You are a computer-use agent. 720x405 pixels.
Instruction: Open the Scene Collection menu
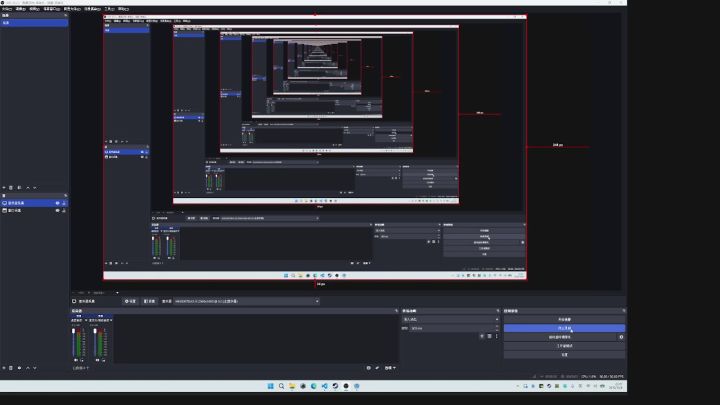(92, 9)
